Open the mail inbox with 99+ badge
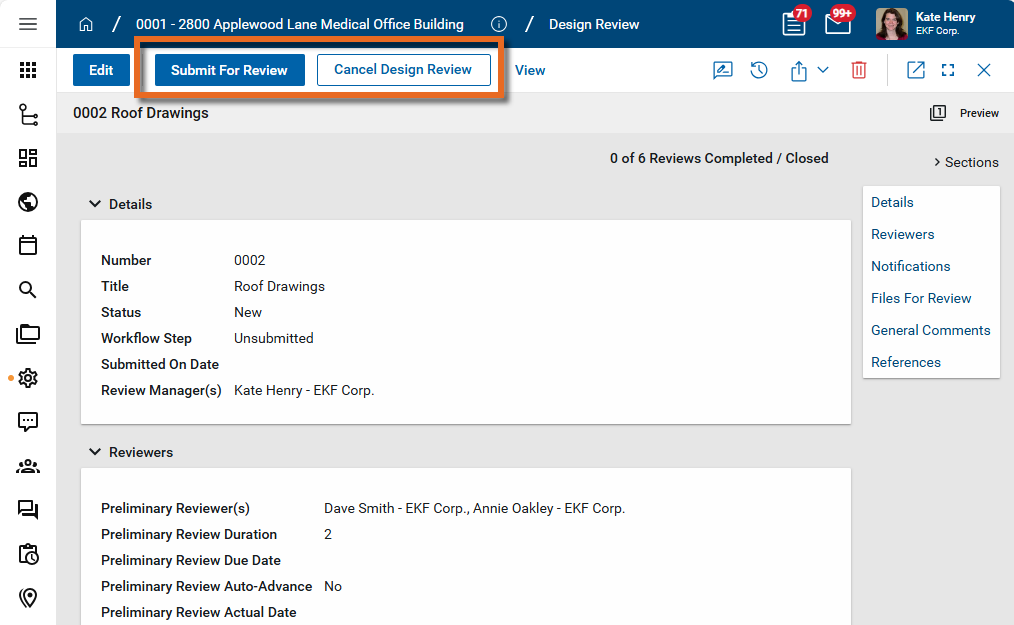The image size is (1014, 625). (837, 24)
